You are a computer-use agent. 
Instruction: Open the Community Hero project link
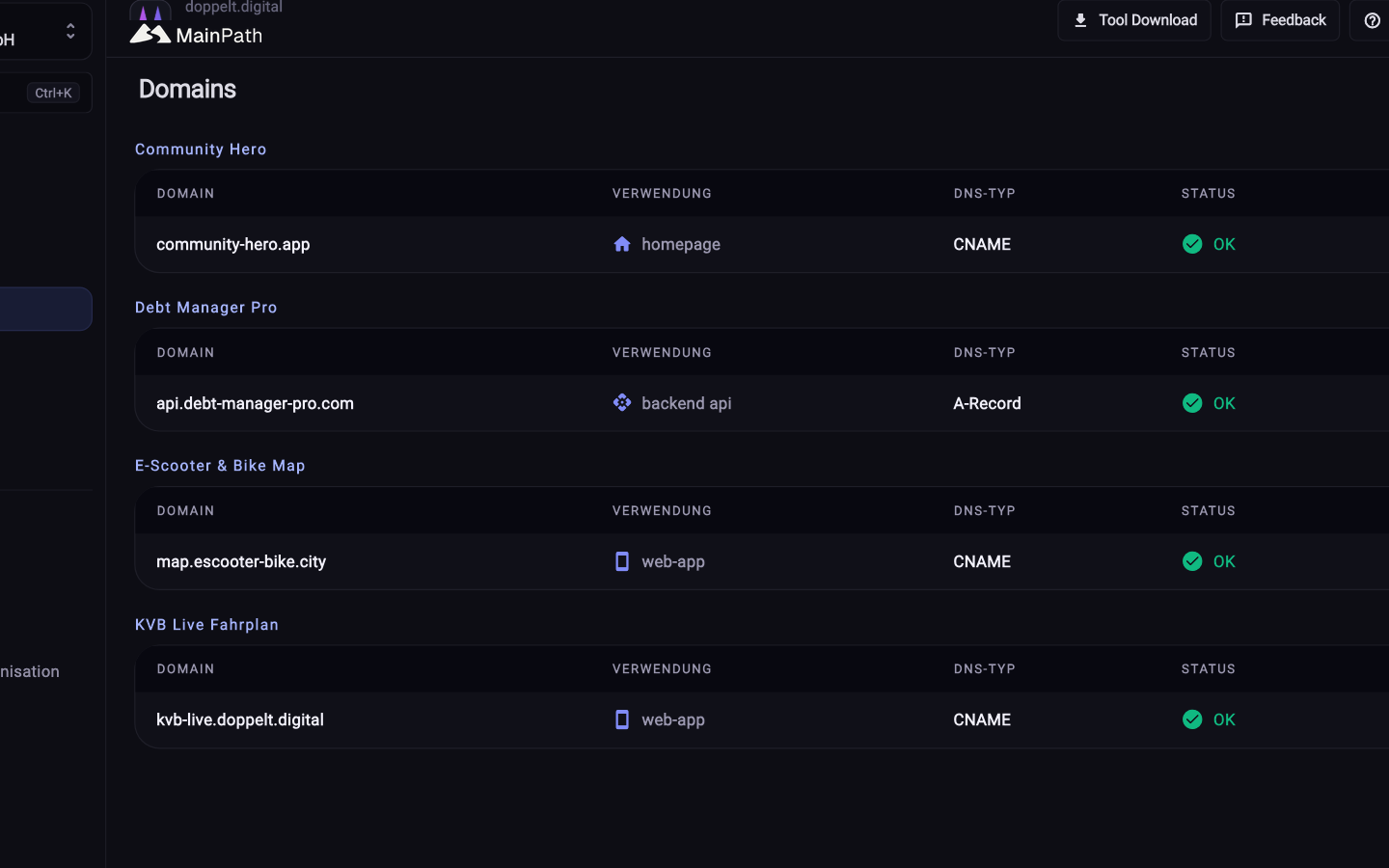point(201,149)
